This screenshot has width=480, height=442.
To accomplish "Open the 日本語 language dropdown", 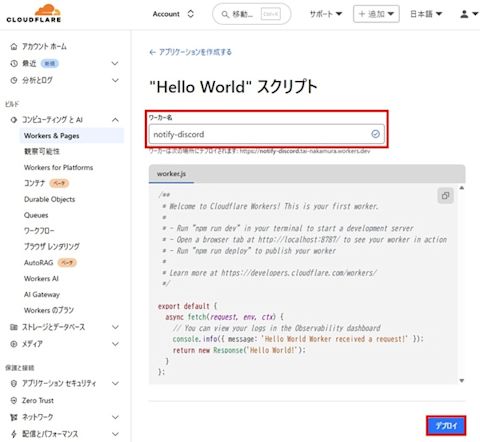I will tap(426, 14).
